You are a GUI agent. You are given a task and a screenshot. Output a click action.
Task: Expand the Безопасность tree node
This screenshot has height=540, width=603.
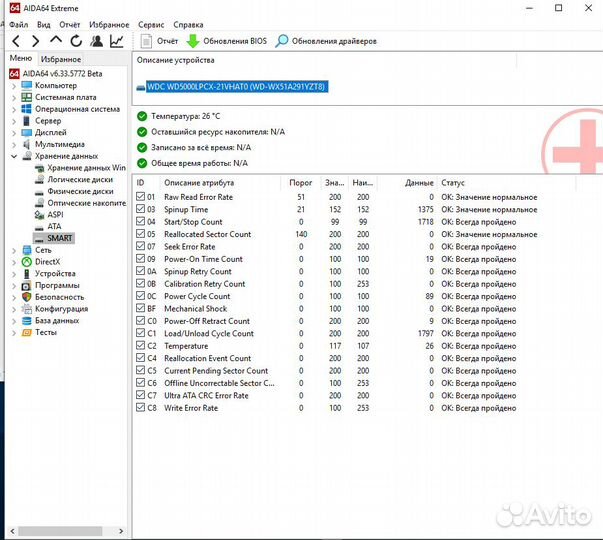pyautogui.click(x=14, y=297)
